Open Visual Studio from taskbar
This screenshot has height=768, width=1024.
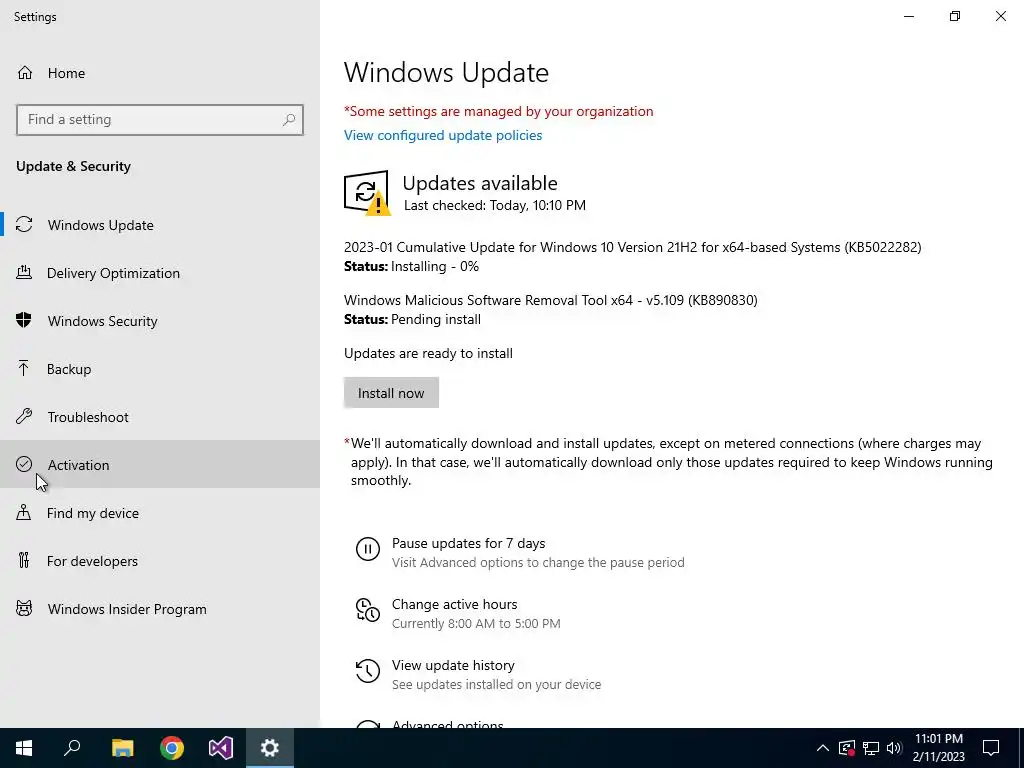click(x=221, y=748)
